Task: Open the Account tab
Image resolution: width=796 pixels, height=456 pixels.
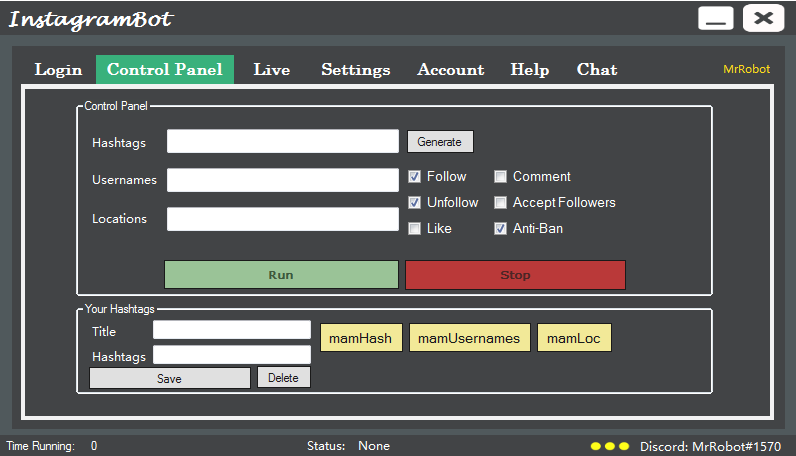Action: (x=451, y=70)
